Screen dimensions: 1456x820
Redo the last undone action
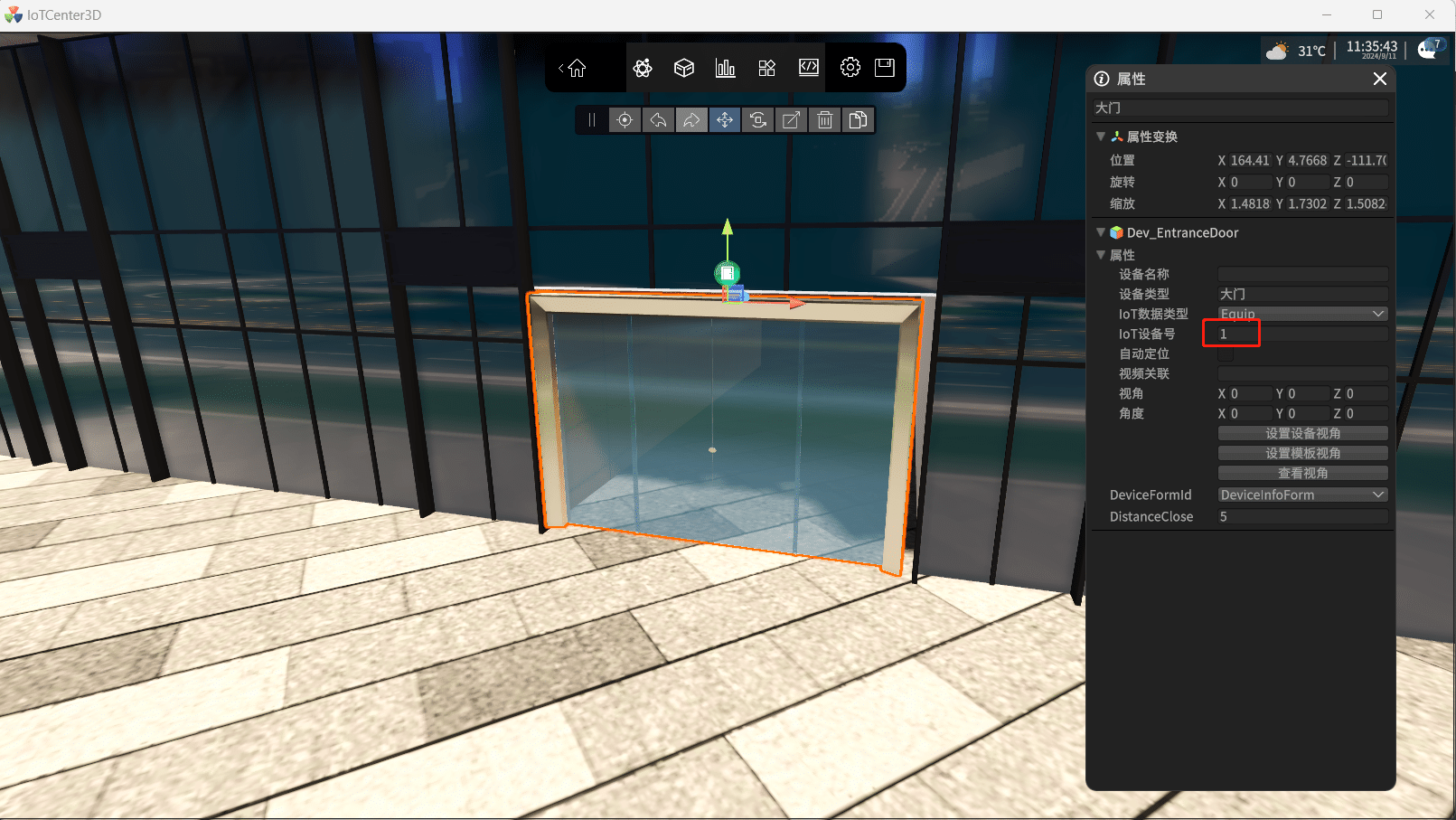[x=691, y=120]
